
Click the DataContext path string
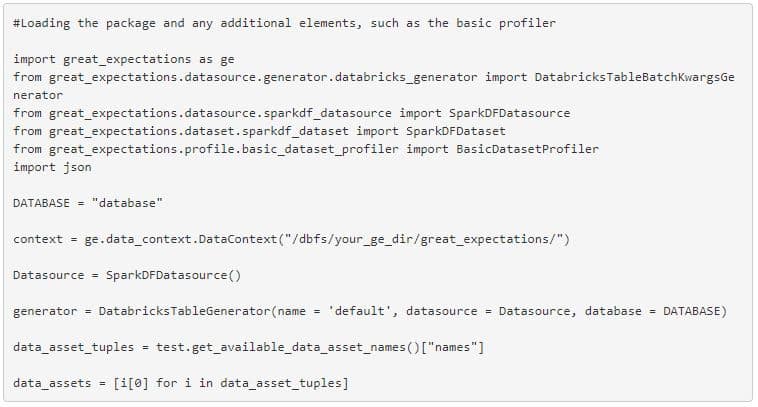[421, 239]
